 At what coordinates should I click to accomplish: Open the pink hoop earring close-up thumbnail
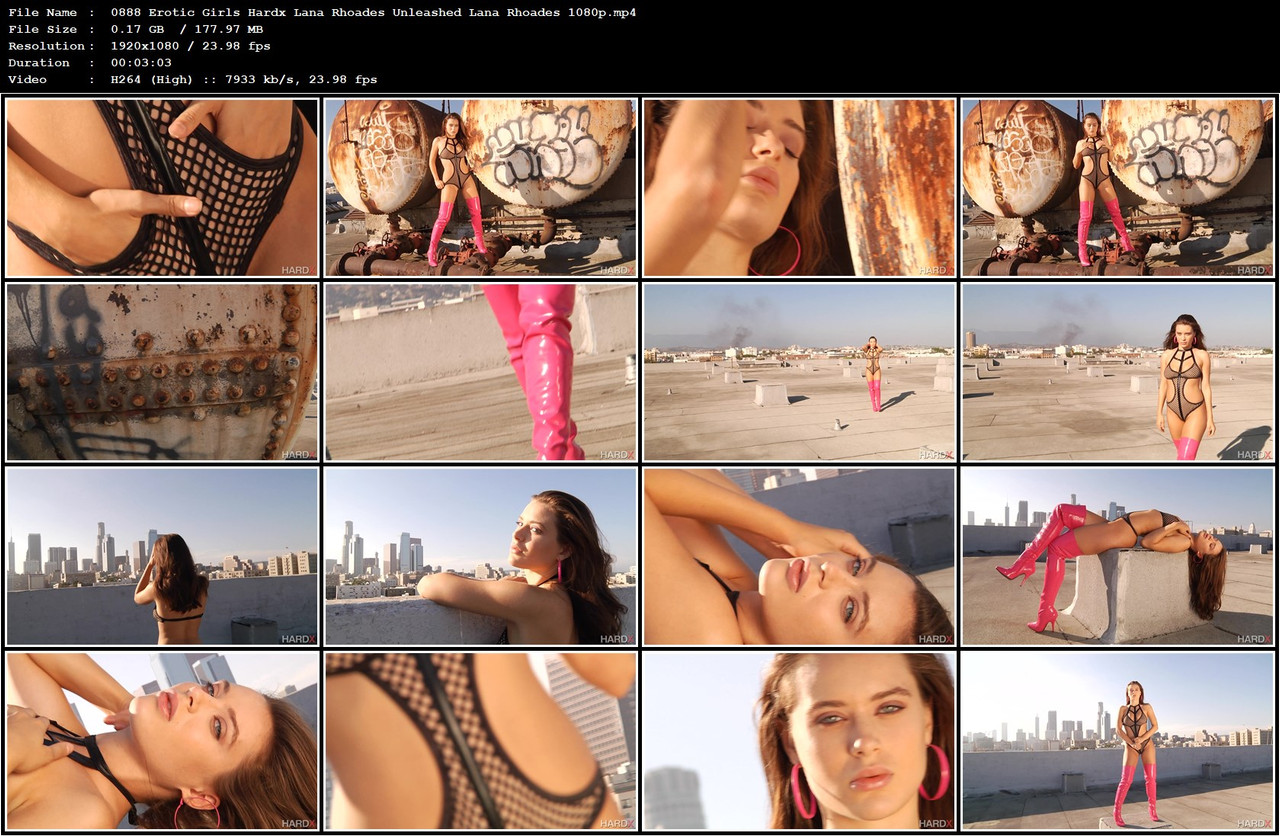point(800,744)
